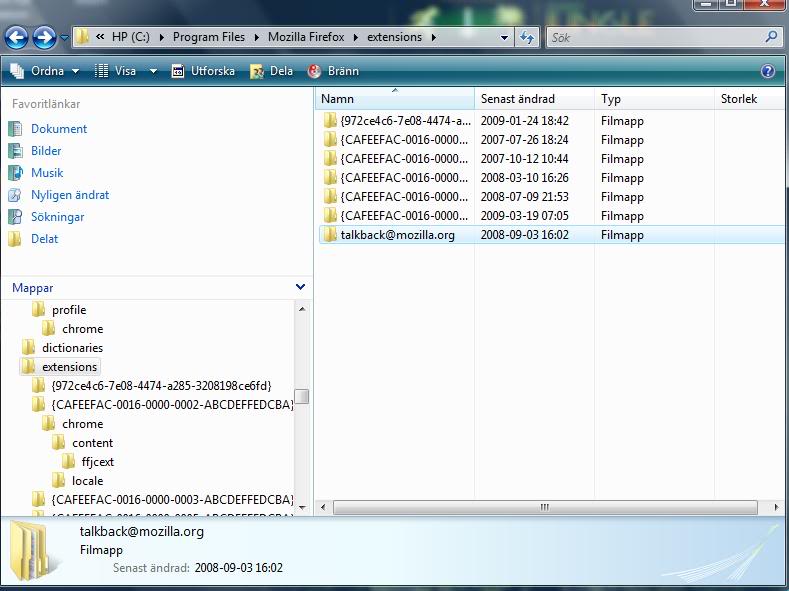Select ffjcext folder in the tree
The width and height of the screenshot is (789, 591).
tap(98, 462)
